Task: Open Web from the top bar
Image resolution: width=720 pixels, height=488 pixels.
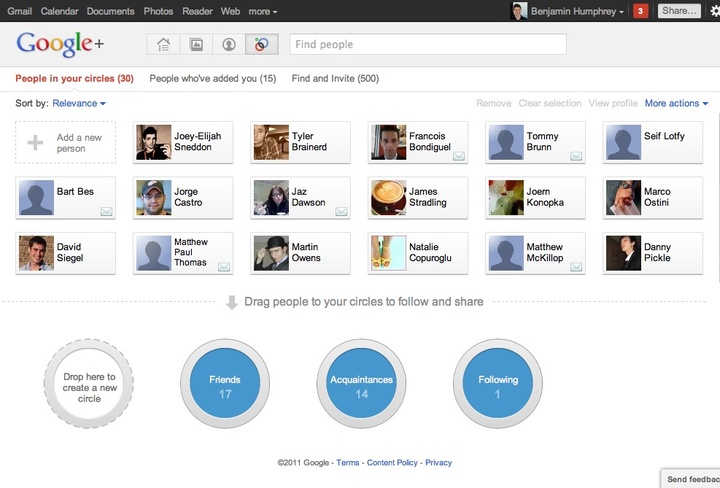Action: [230, 11]
